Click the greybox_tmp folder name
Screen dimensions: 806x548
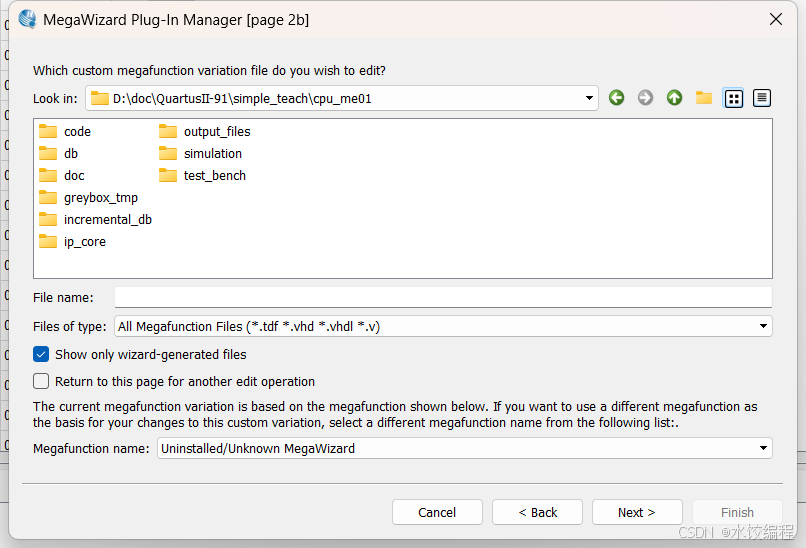point(101,197)
